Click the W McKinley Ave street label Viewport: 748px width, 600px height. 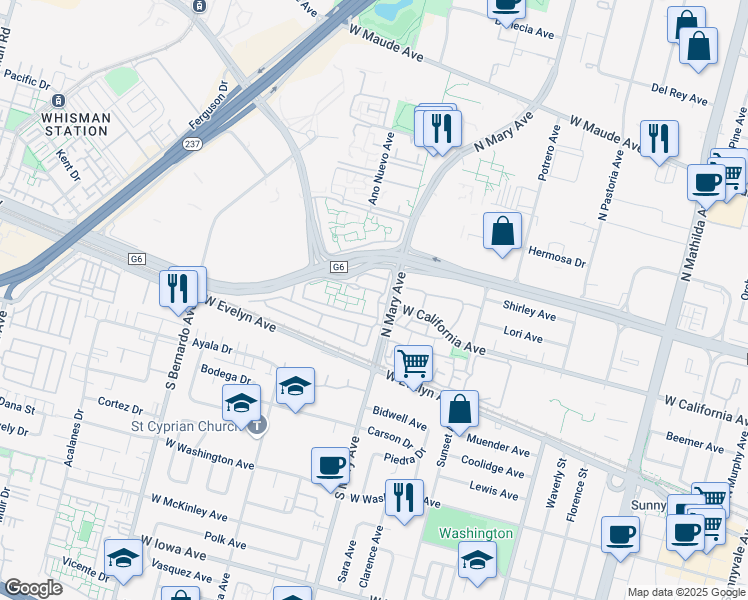coord(189,507)
